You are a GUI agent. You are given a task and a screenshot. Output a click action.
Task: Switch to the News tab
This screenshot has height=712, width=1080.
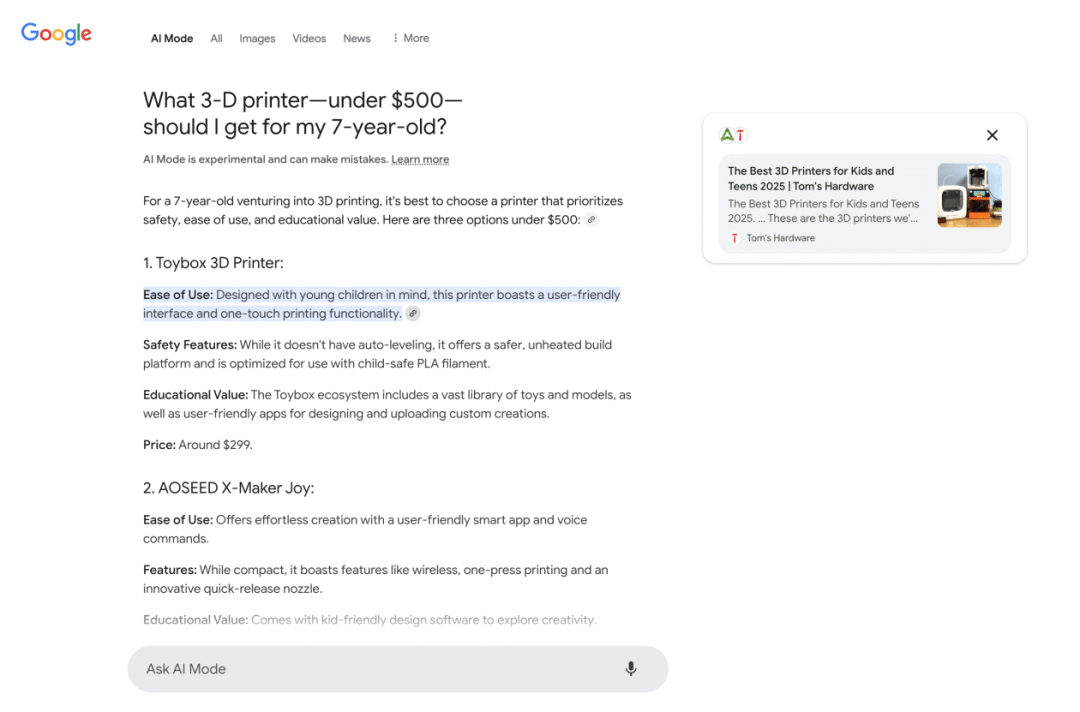point(357,39)
